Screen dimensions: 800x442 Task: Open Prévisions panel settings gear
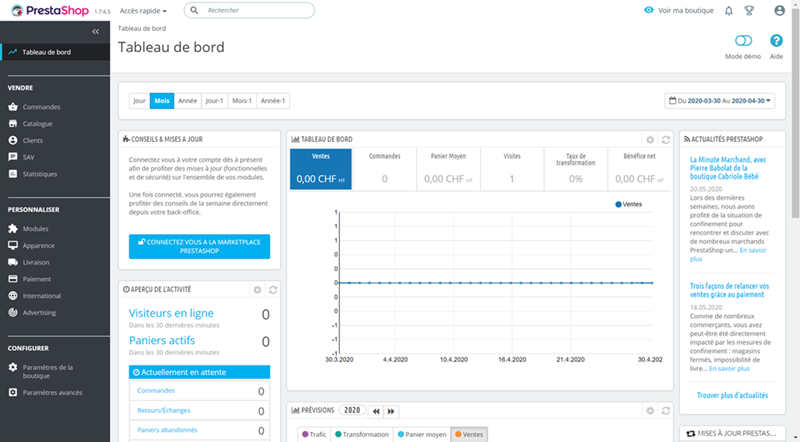tap(649, 410)
